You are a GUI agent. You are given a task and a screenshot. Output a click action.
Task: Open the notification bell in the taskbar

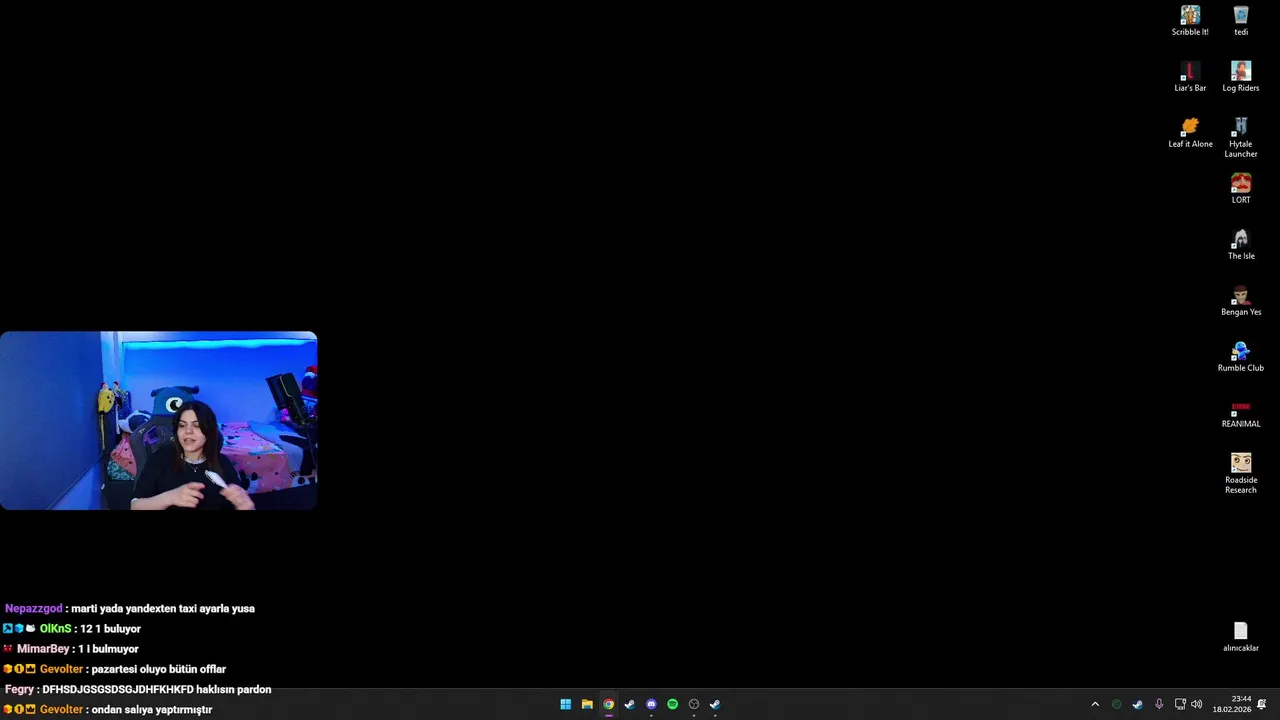point(1262,704)
